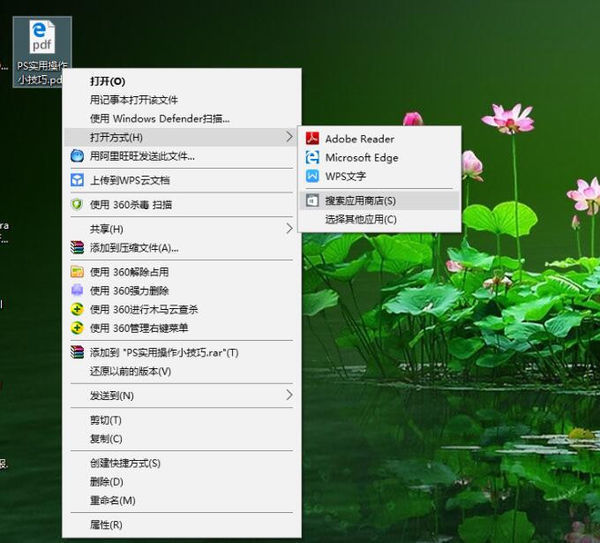The width and height of the screenshot is (600, 543).
Task: Click the 360管理右键菜单 icon
Action: click(x=77, y=328)
